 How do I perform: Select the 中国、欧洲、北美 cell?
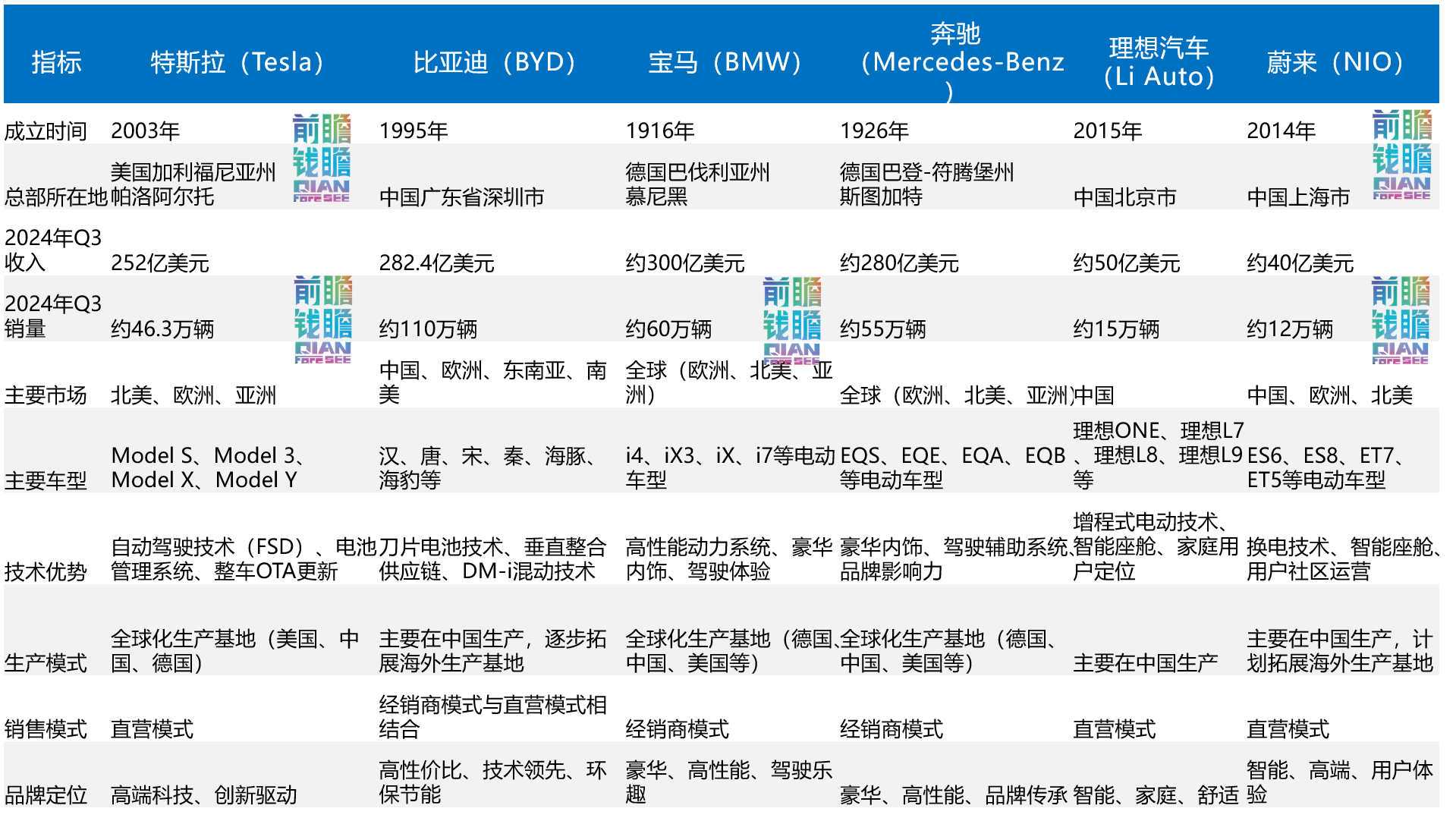click(1329, 395)
